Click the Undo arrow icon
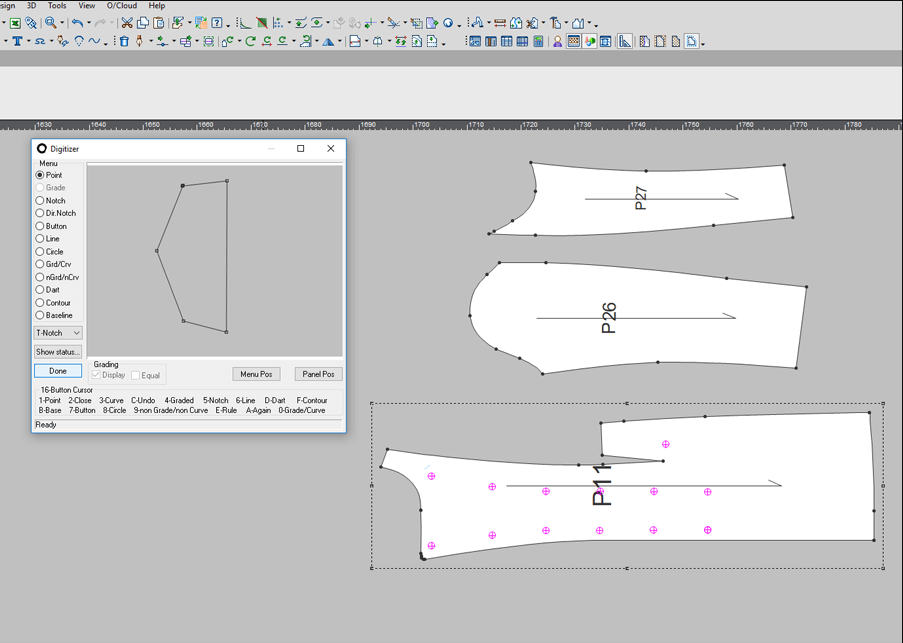This screenshot has width=903, height=643. 77,22
